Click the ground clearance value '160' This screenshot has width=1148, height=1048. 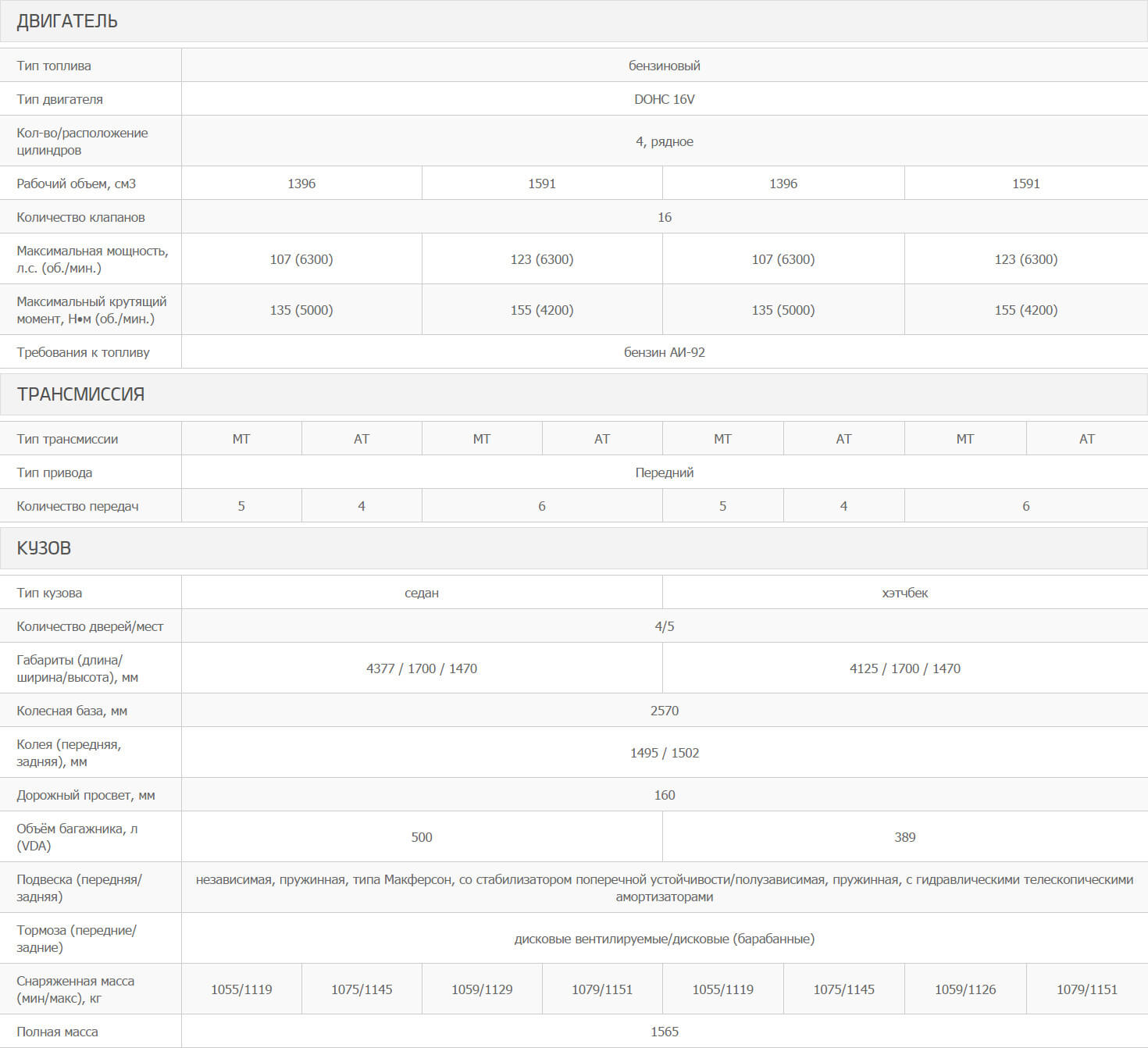[x=665, y=795]
